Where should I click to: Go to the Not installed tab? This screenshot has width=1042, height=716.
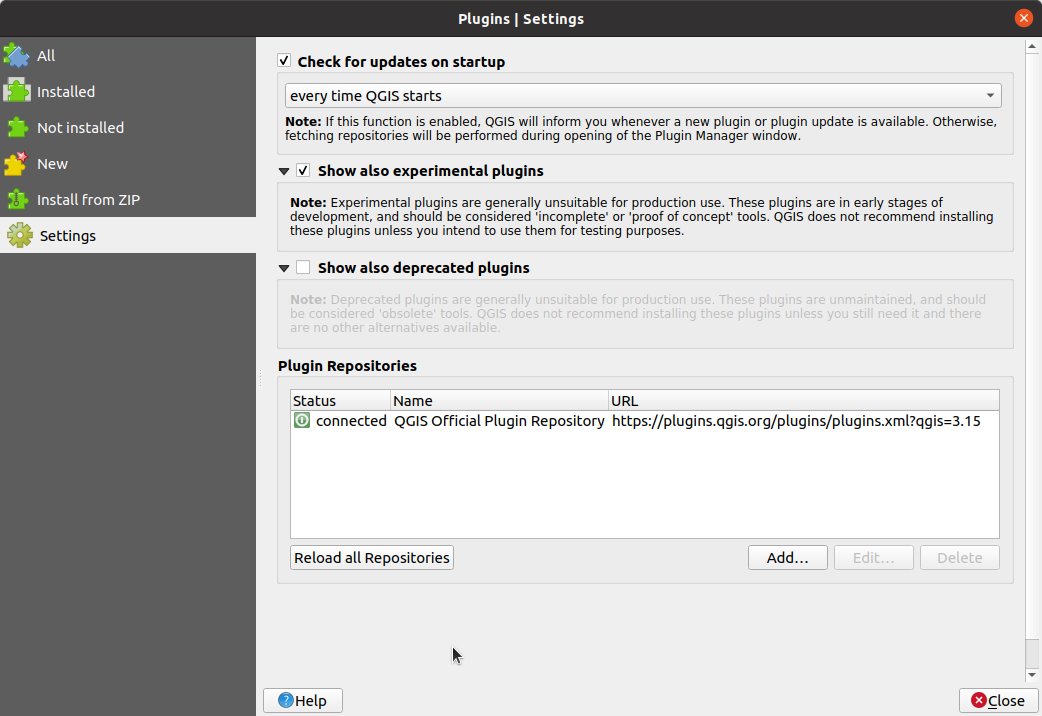[128, 128]
